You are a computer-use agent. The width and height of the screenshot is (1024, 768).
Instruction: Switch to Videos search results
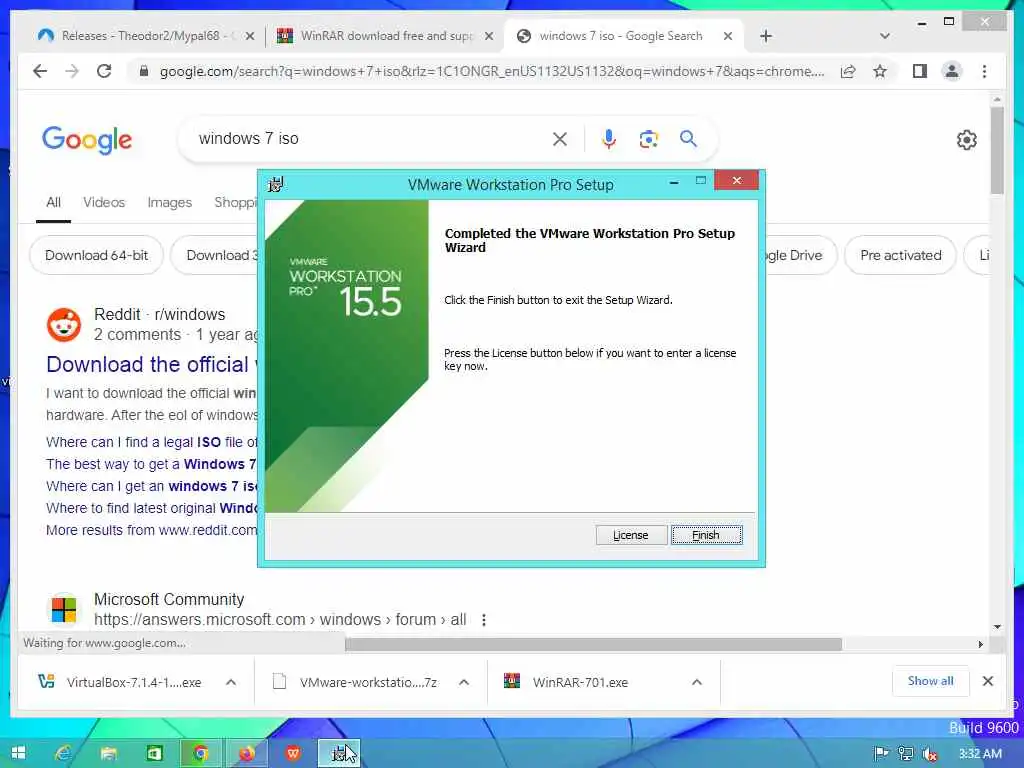[104, 202]
